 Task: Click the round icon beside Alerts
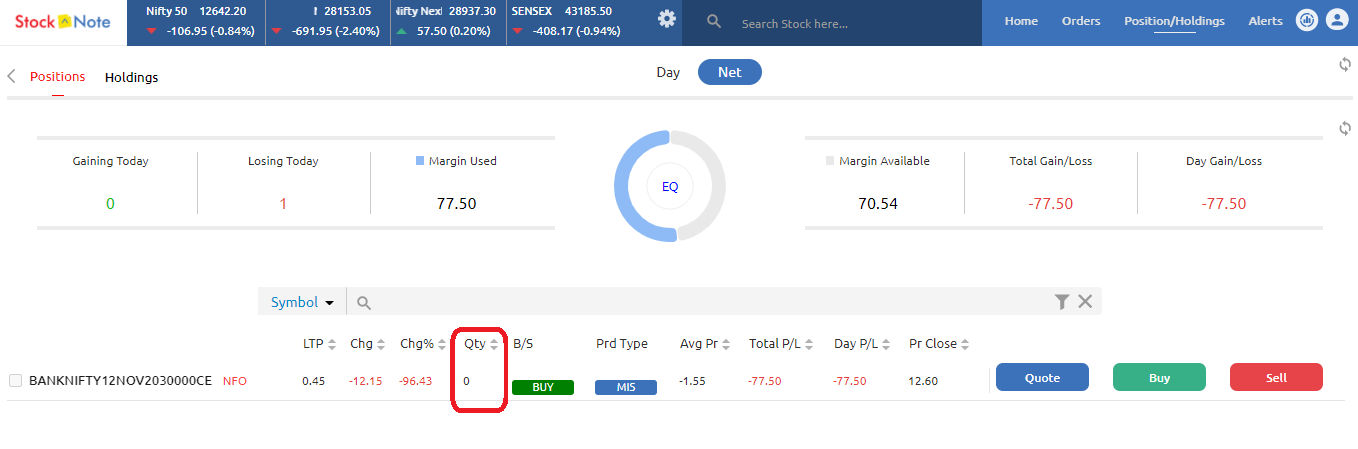1306,20
